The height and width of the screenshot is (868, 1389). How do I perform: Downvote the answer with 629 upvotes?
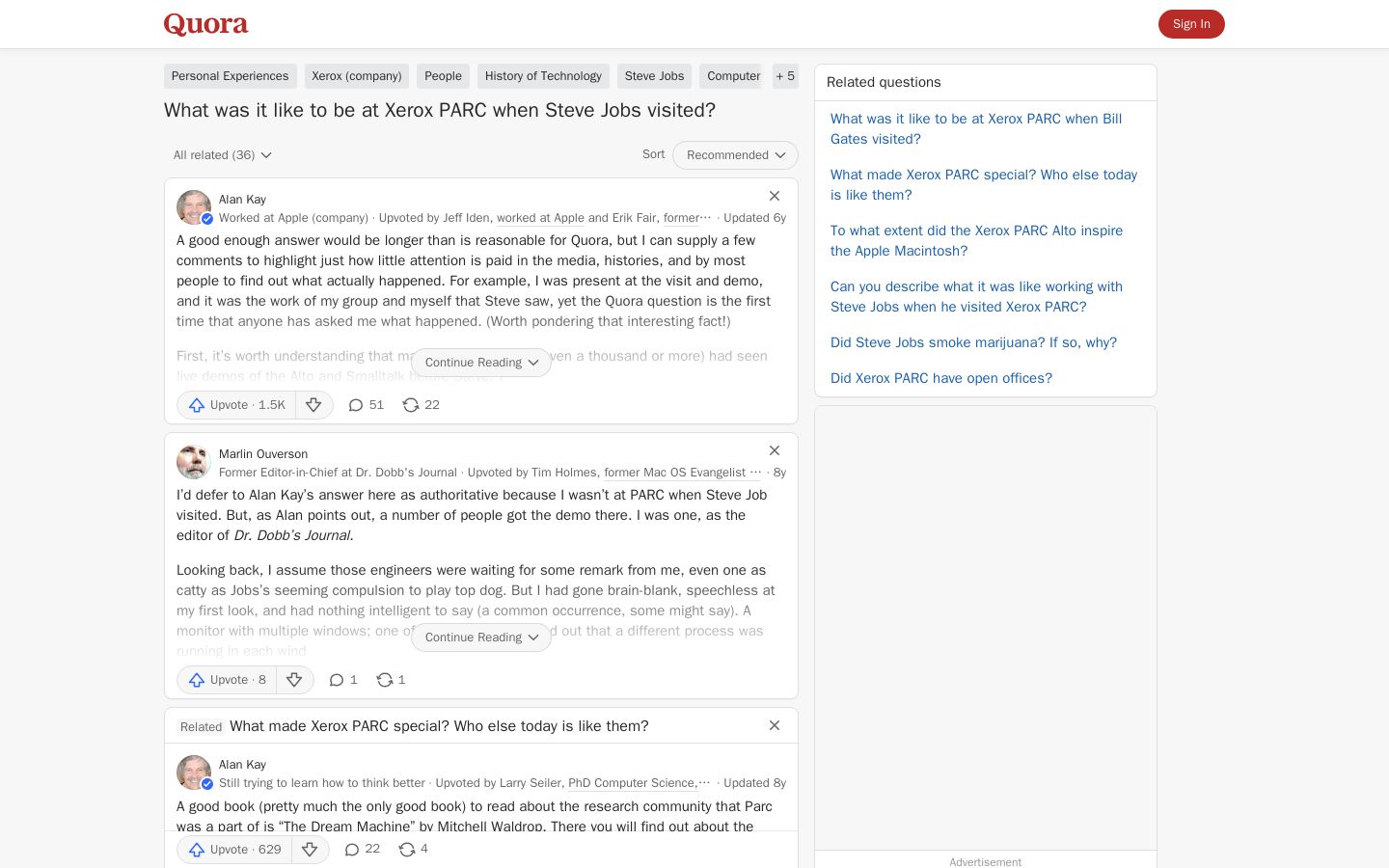point(310,850)
